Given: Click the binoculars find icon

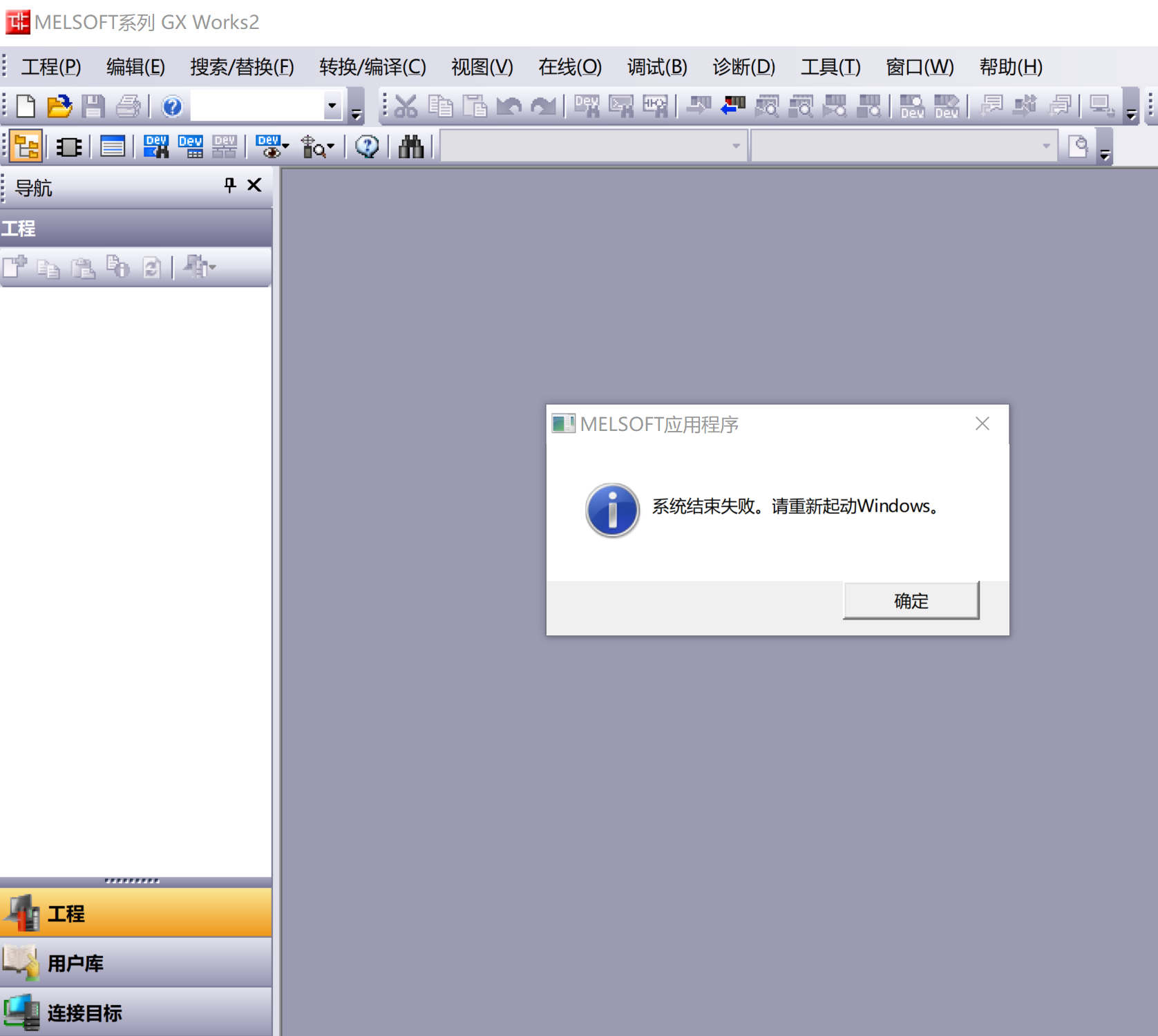Looking at the screenshot, I should click(x=410, y=147).
